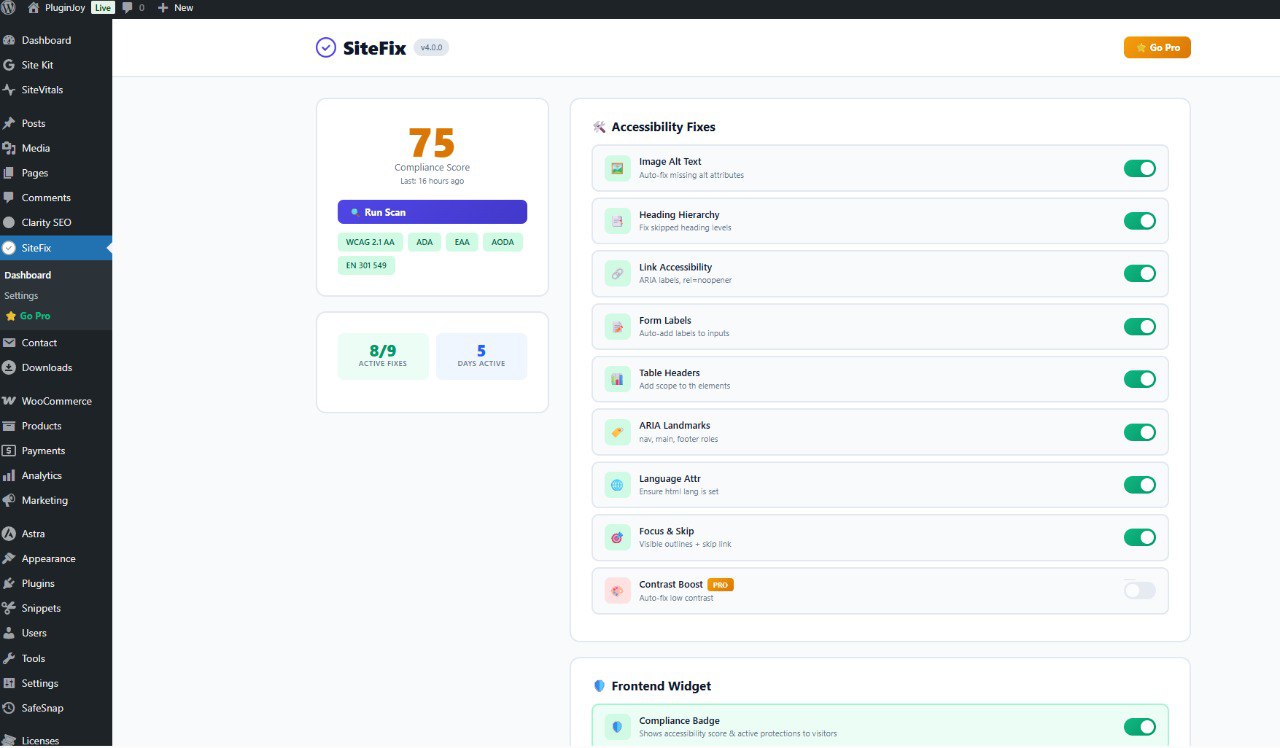Click the Analytics bar chart icon
This screenshot has width=1280, height=748.
coord(9,476)
